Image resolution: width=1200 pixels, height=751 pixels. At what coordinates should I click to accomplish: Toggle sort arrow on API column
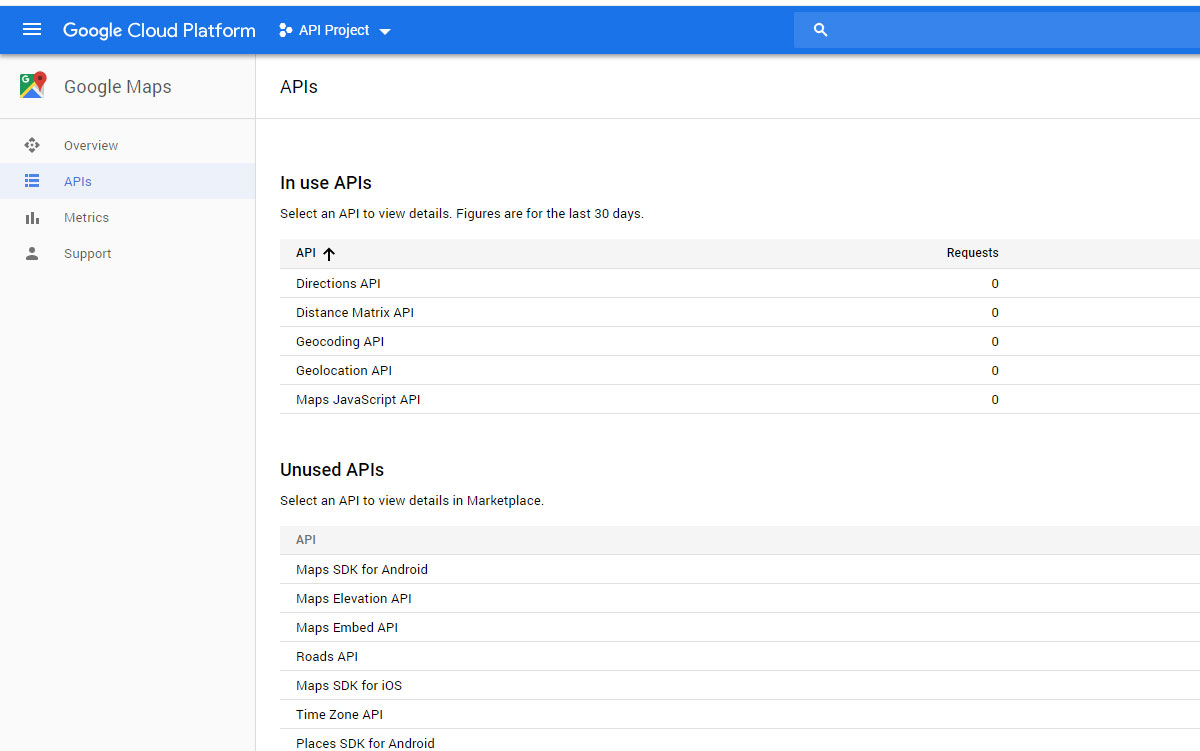[x=329, y=254]
